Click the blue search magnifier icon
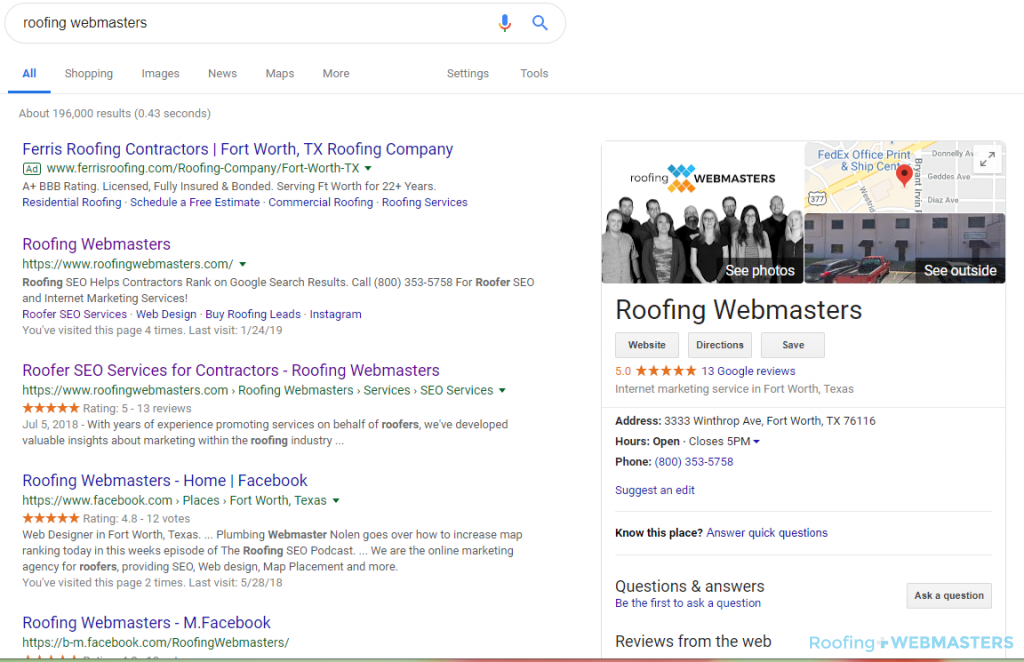The width and height of the screenshot is (1024, 662). [x=539, y=23]
